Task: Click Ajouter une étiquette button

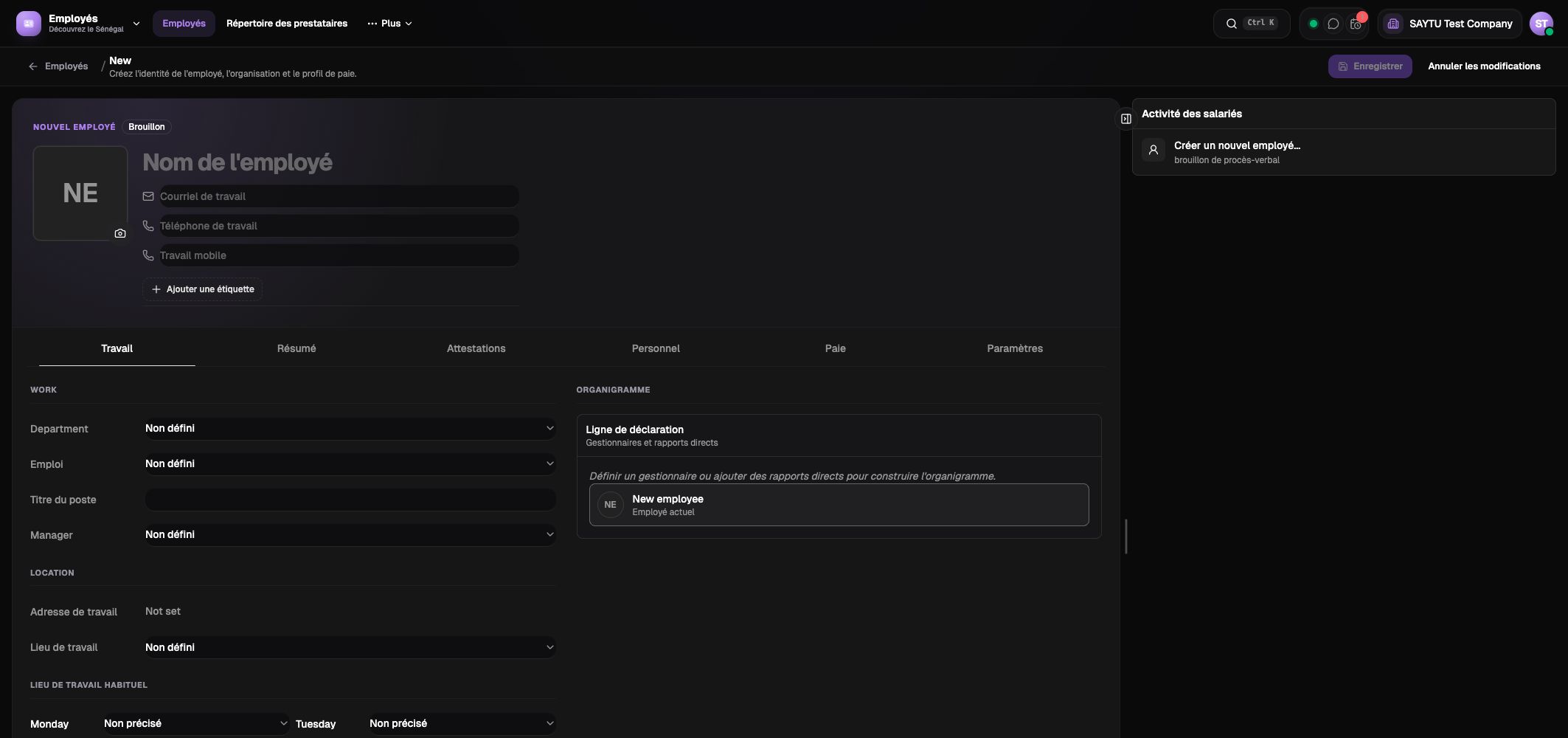Action: [203, 289]
